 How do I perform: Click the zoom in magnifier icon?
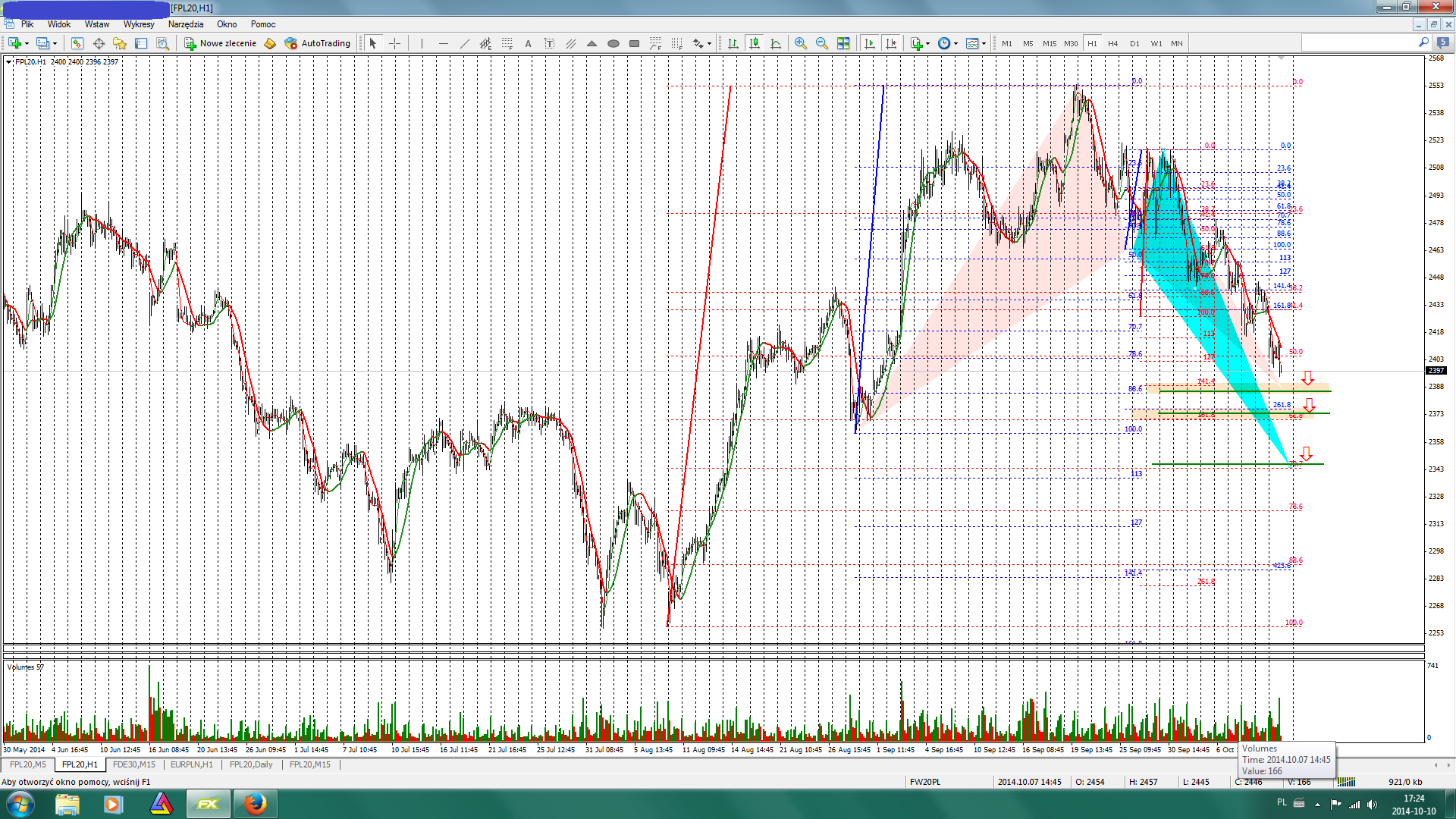tap(800, 43)
